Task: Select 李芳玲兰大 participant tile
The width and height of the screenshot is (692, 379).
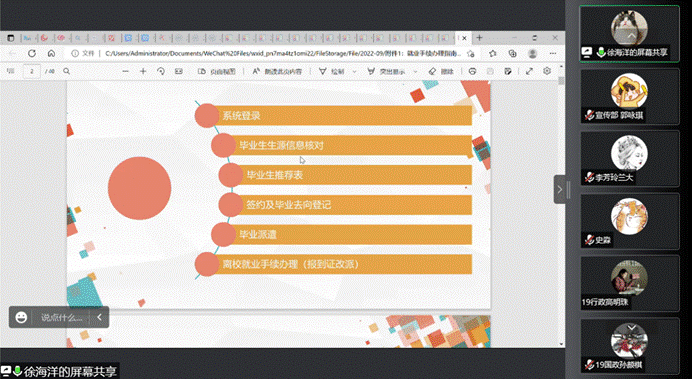Action: (x=629, y=159)
